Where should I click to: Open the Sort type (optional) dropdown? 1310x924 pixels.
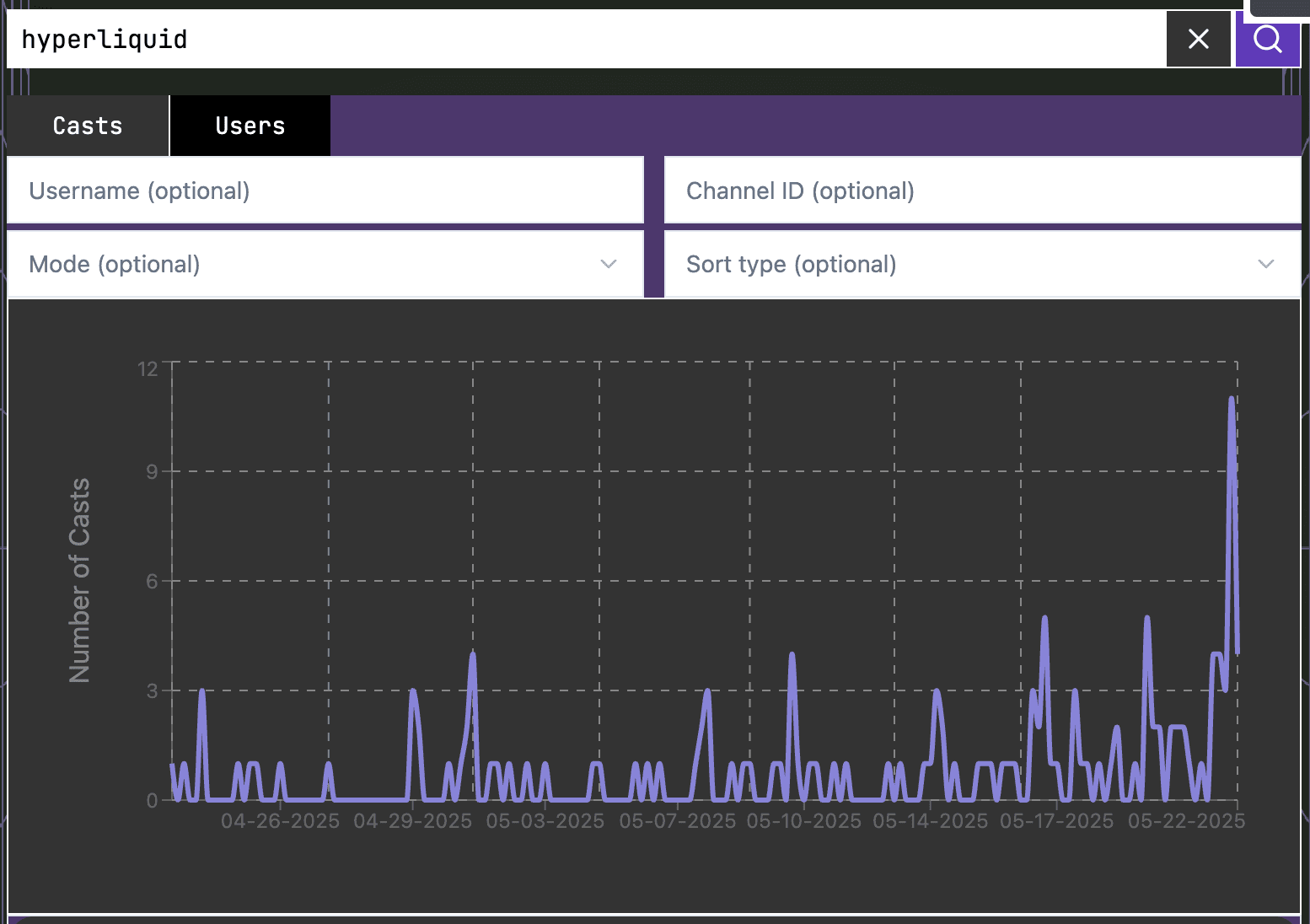coord(983,264)
